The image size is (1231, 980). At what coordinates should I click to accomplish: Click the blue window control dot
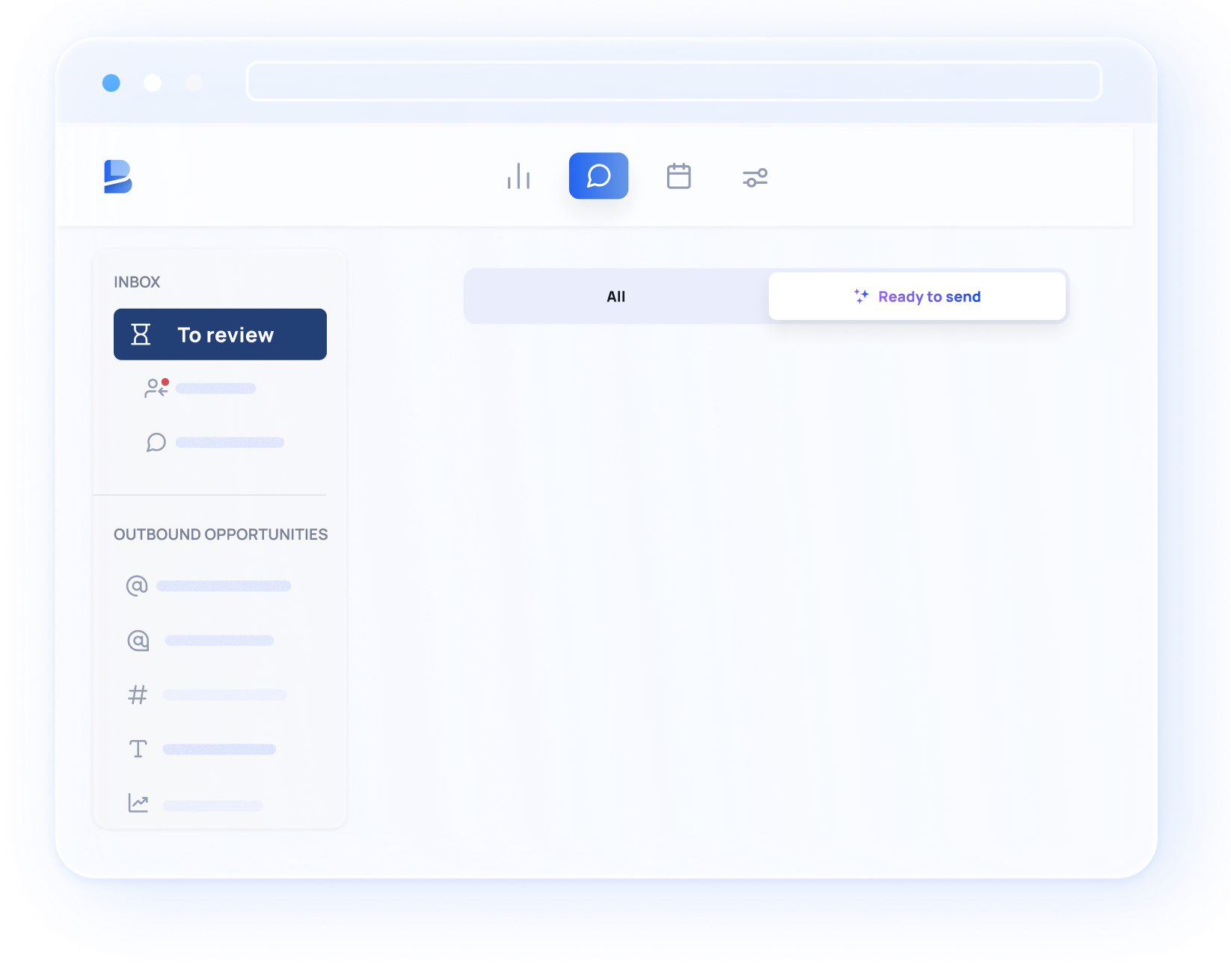[x=111, y=83]
